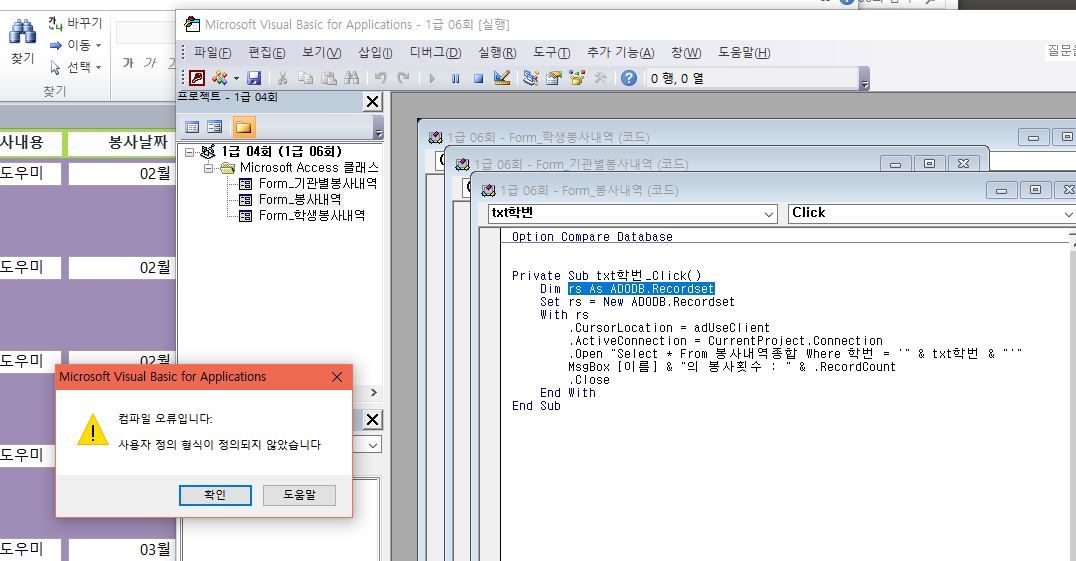Collapse the Microsoft Access 클래스 folder node
Screen dimensions: 1076x561
click(x=210, y=168)
